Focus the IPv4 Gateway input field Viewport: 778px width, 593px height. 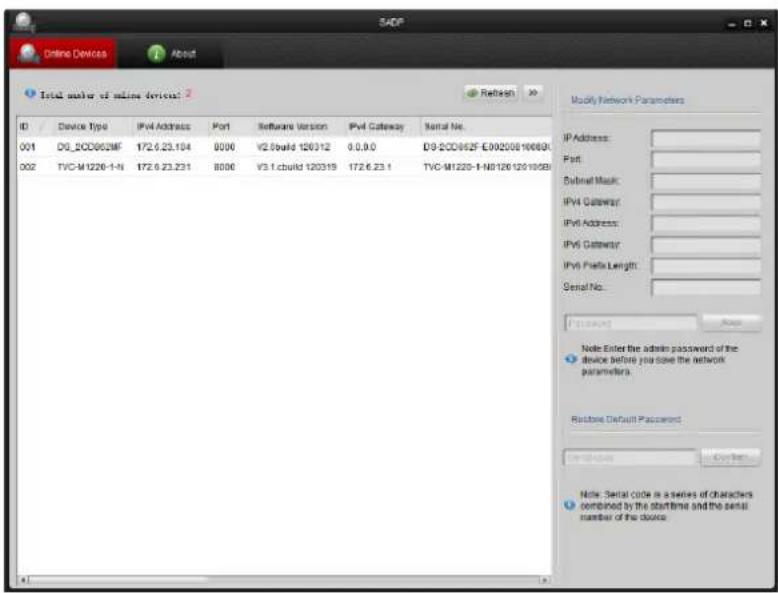[706, 202]
